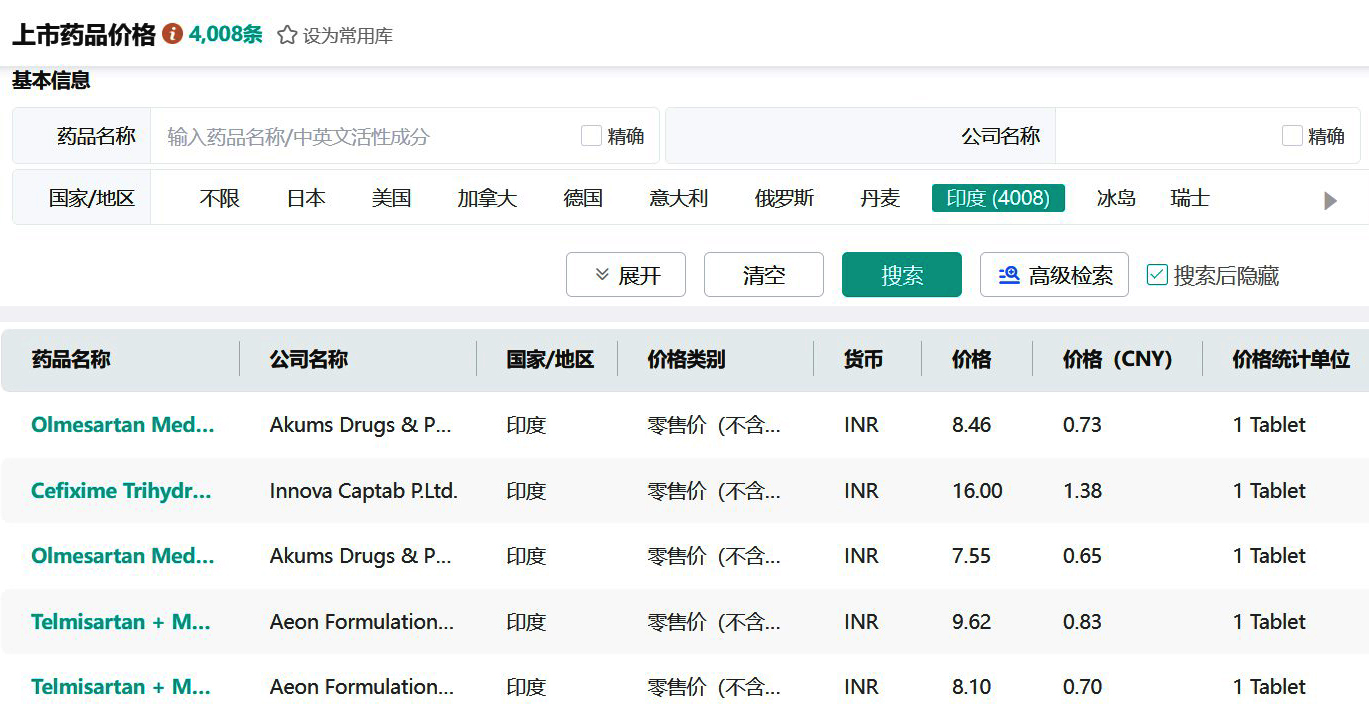The height and width of the screenshot is (720, 1369).
Task: Click the star icon to set favorite database
Action: point(287,35)
